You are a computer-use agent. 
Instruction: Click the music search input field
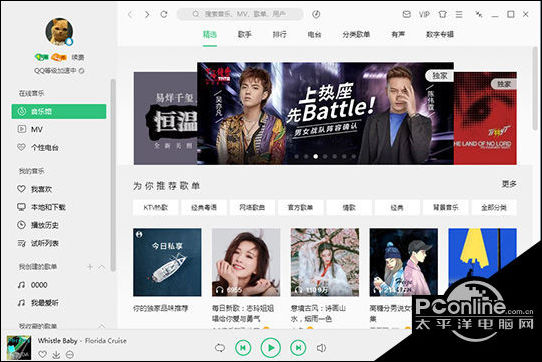click(x=240, y=14)
